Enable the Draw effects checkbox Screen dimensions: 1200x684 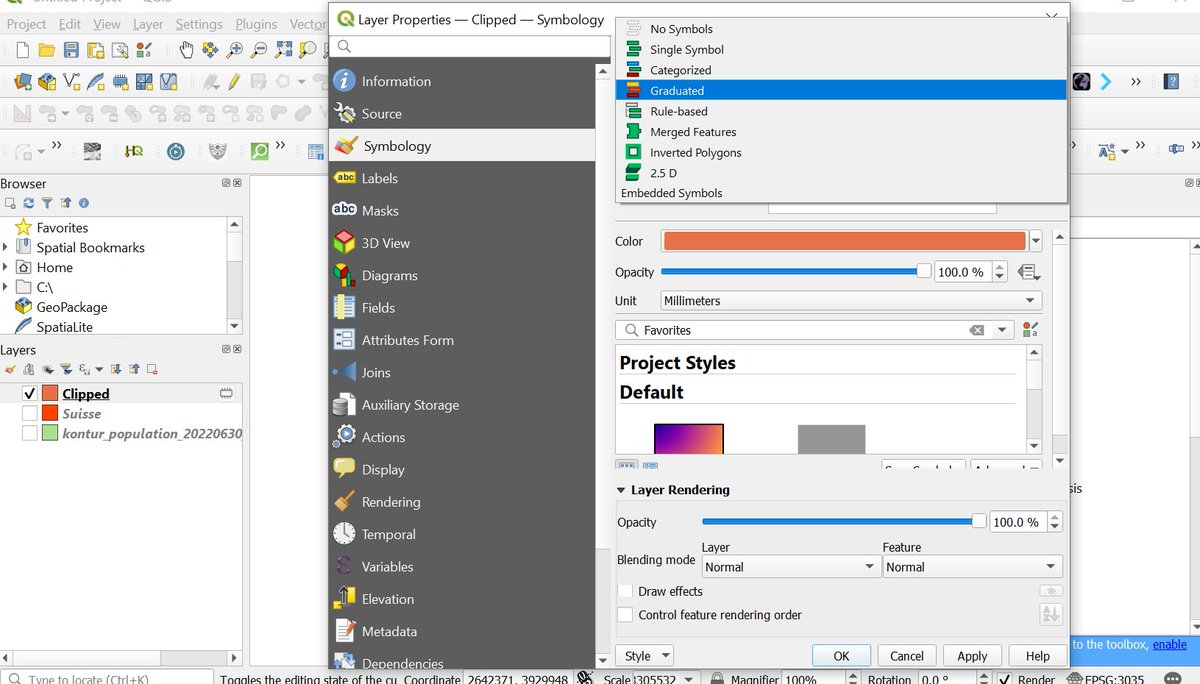click(x=625, y=591)
